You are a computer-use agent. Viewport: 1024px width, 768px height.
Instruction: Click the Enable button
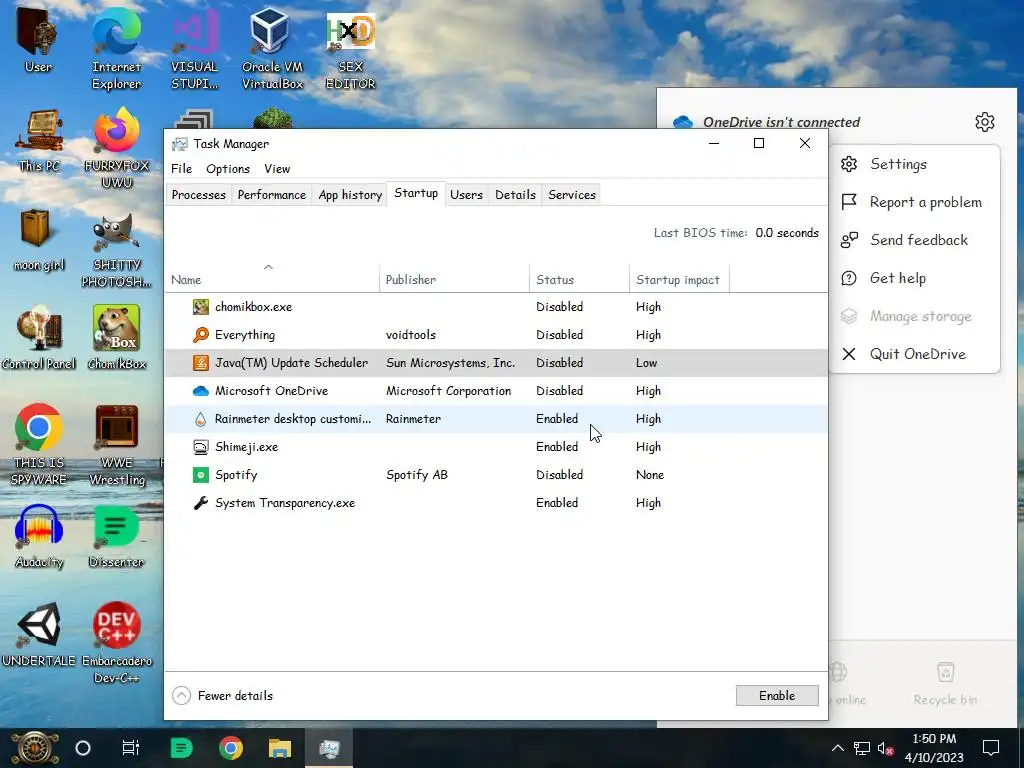[x=777, y=696]
